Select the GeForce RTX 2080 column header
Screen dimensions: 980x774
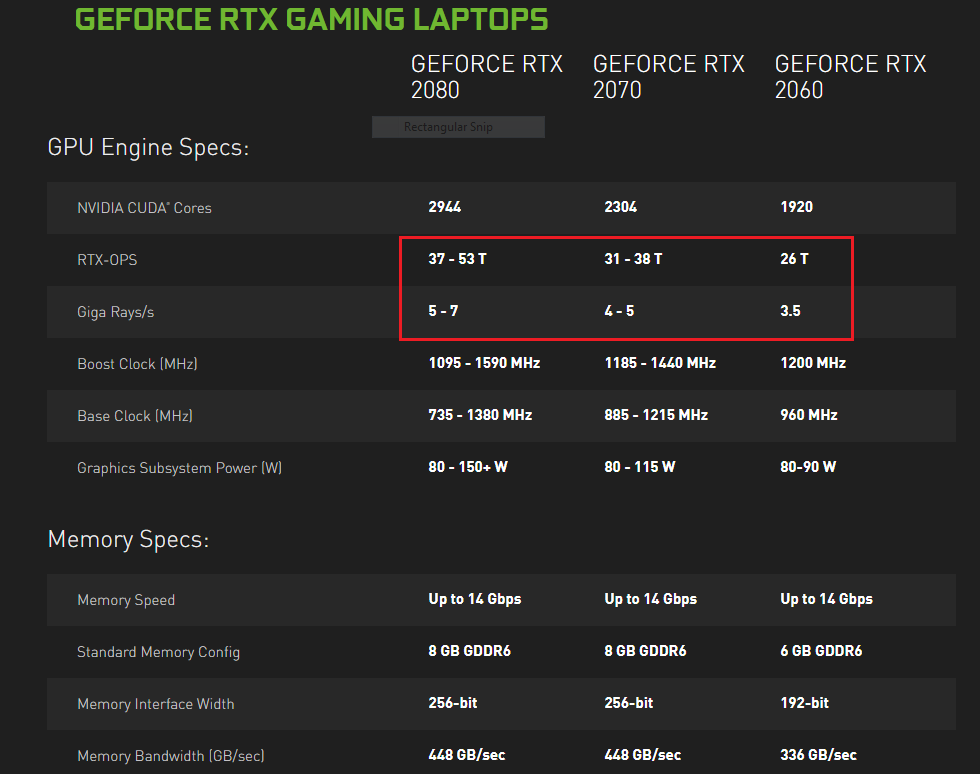pos(486,77)
